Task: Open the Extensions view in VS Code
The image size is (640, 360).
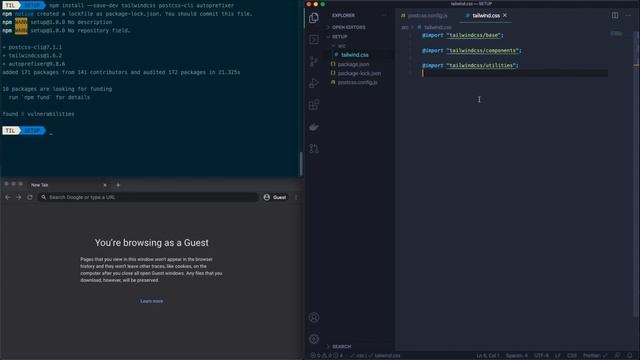Action: [x=314, y=105]
